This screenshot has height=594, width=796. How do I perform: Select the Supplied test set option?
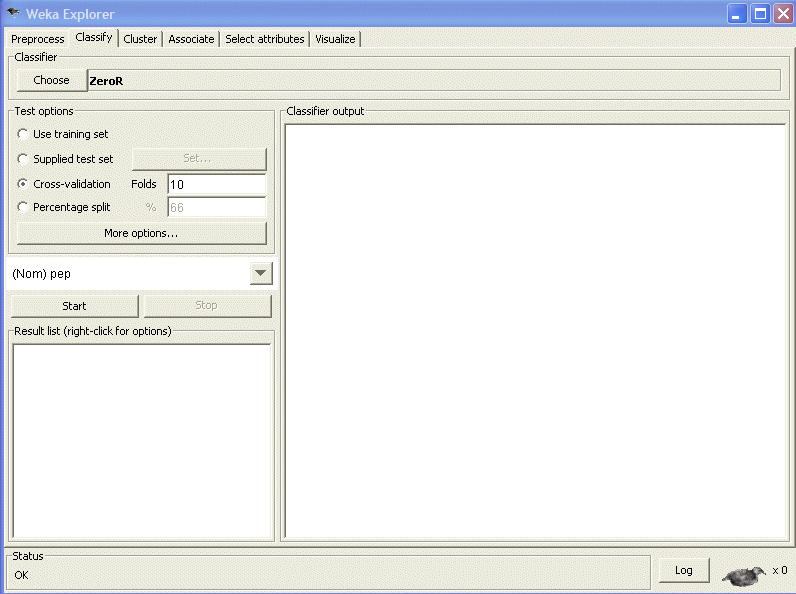tap(23, 159)
